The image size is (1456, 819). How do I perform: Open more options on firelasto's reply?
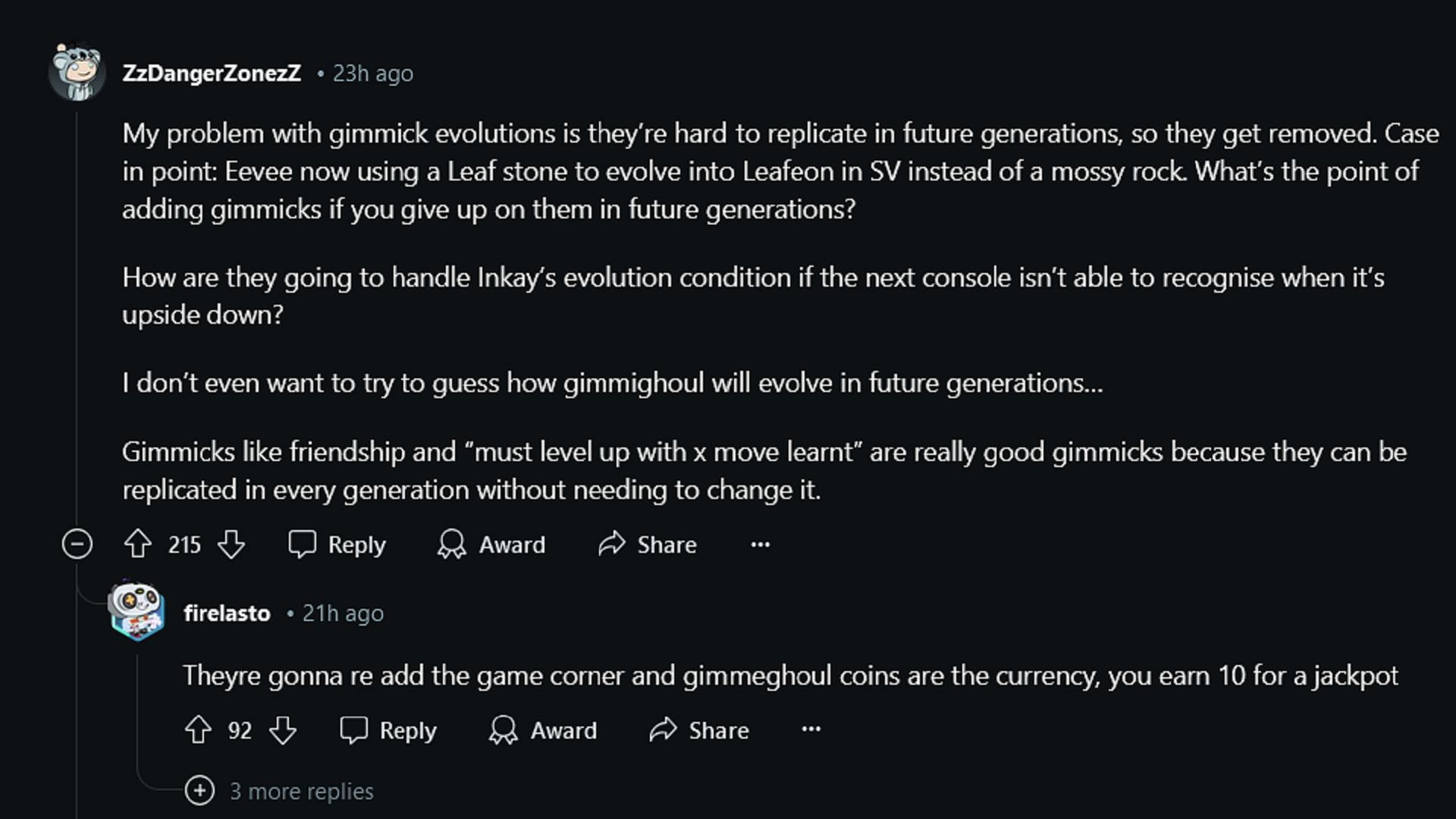click(811, 730)
